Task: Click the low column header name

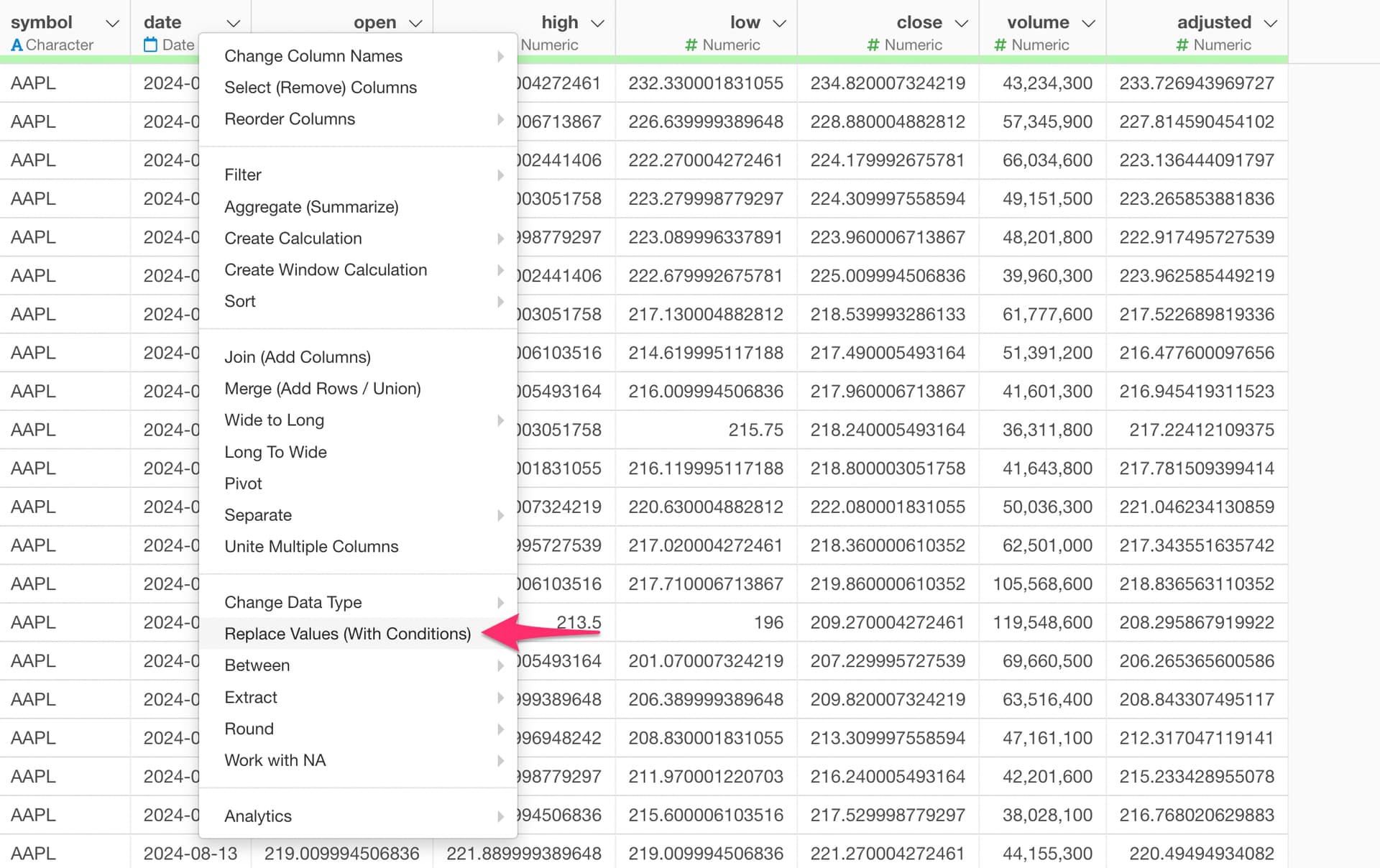Action: (x=745, y=22)
